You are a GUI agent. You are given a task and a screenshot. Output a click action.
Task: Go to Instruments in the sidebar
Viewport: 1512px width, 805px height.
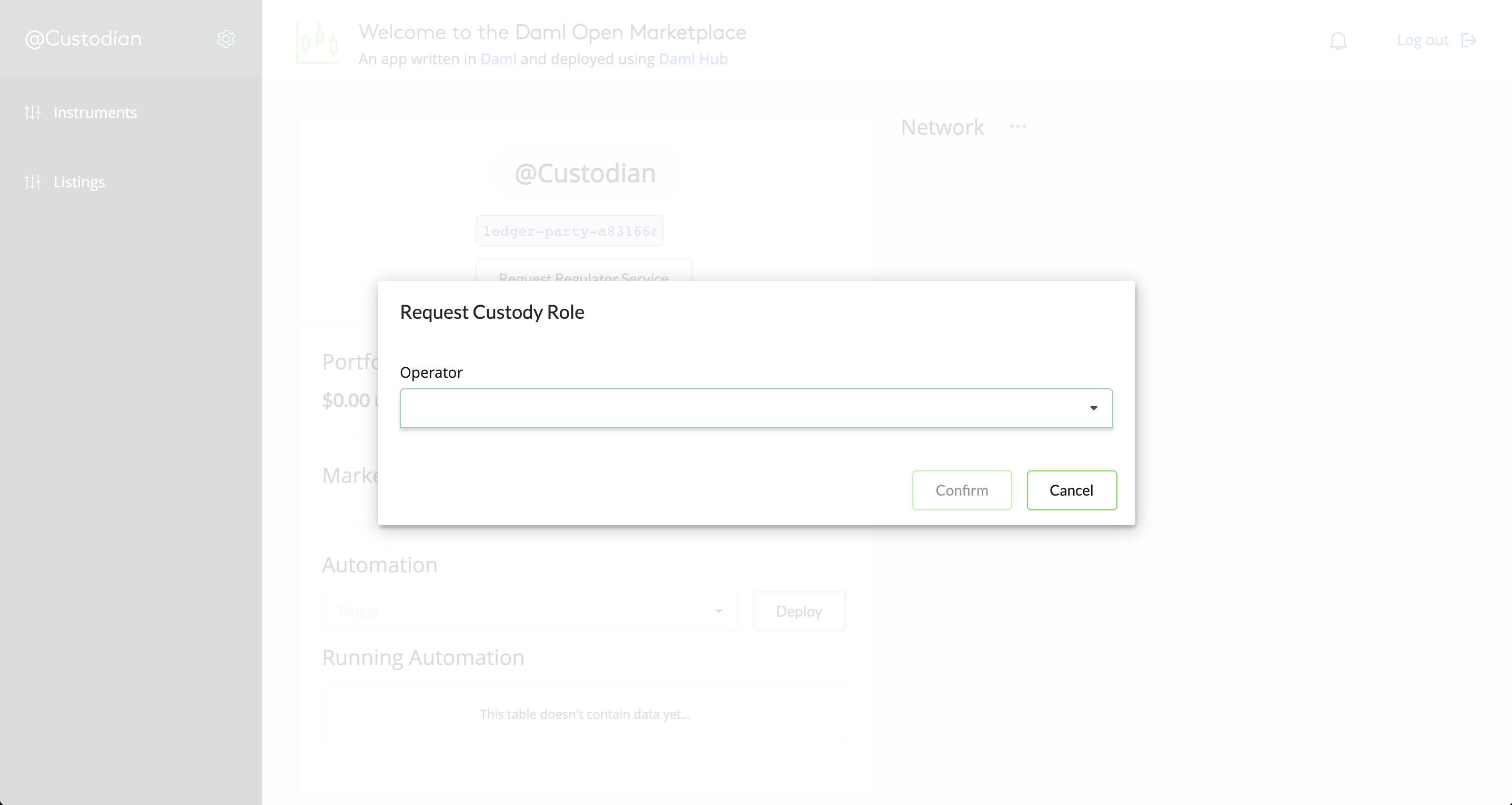point(95,112)
